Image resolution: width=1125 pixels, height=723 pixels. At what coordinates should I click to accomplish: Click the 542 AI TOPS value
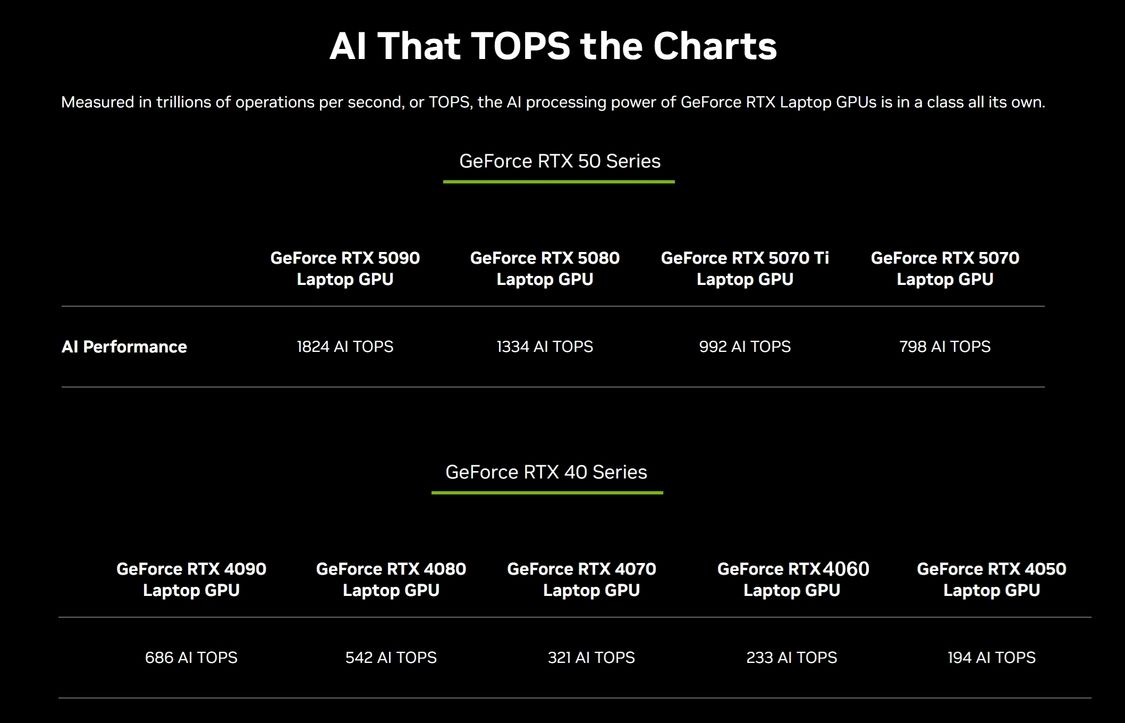coord(391,658)
